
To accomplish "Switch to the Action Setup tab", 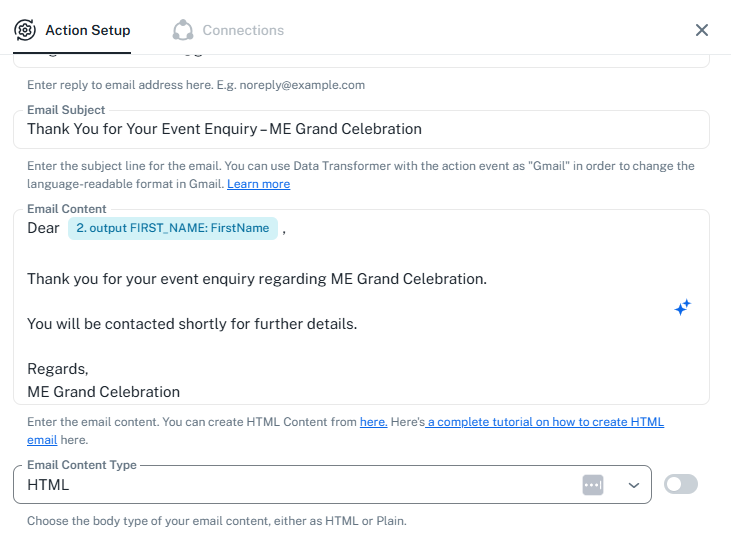I will coord(87,30).
